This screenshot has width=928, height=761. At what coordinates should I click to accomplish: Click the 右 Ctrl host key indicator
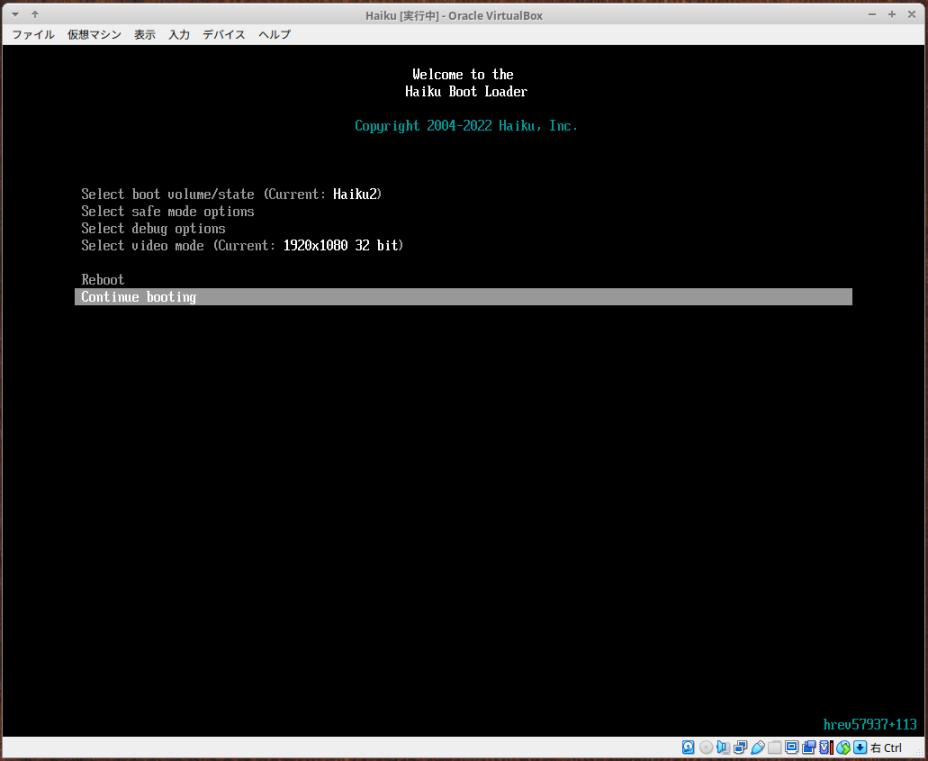(886, 748)
